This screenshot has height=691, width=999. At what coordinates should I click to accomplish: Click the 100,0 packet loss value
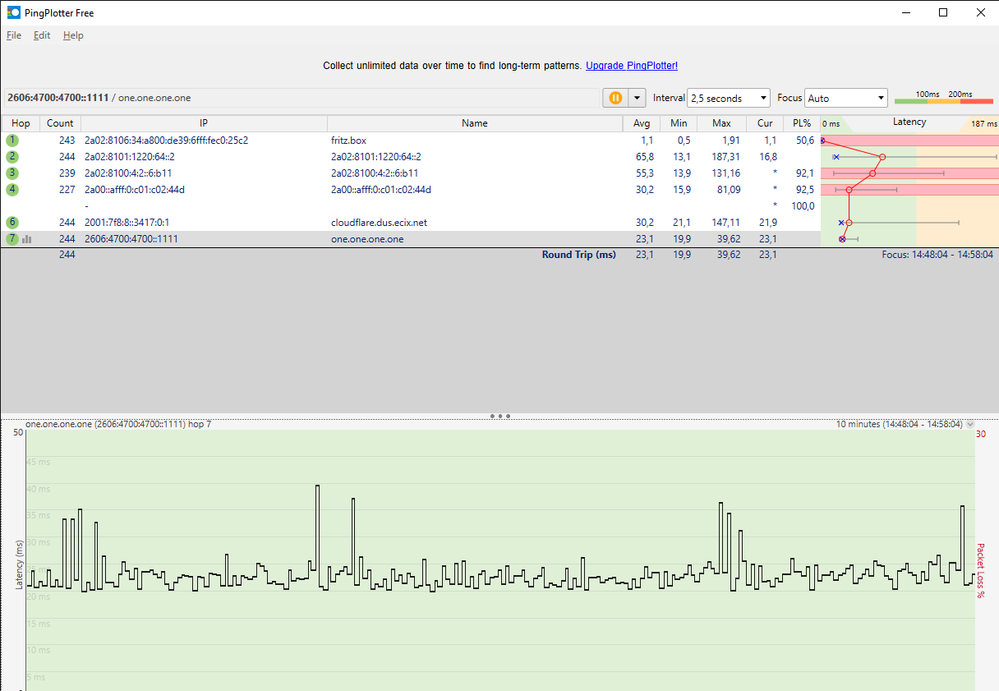click(x=802, y=206)
